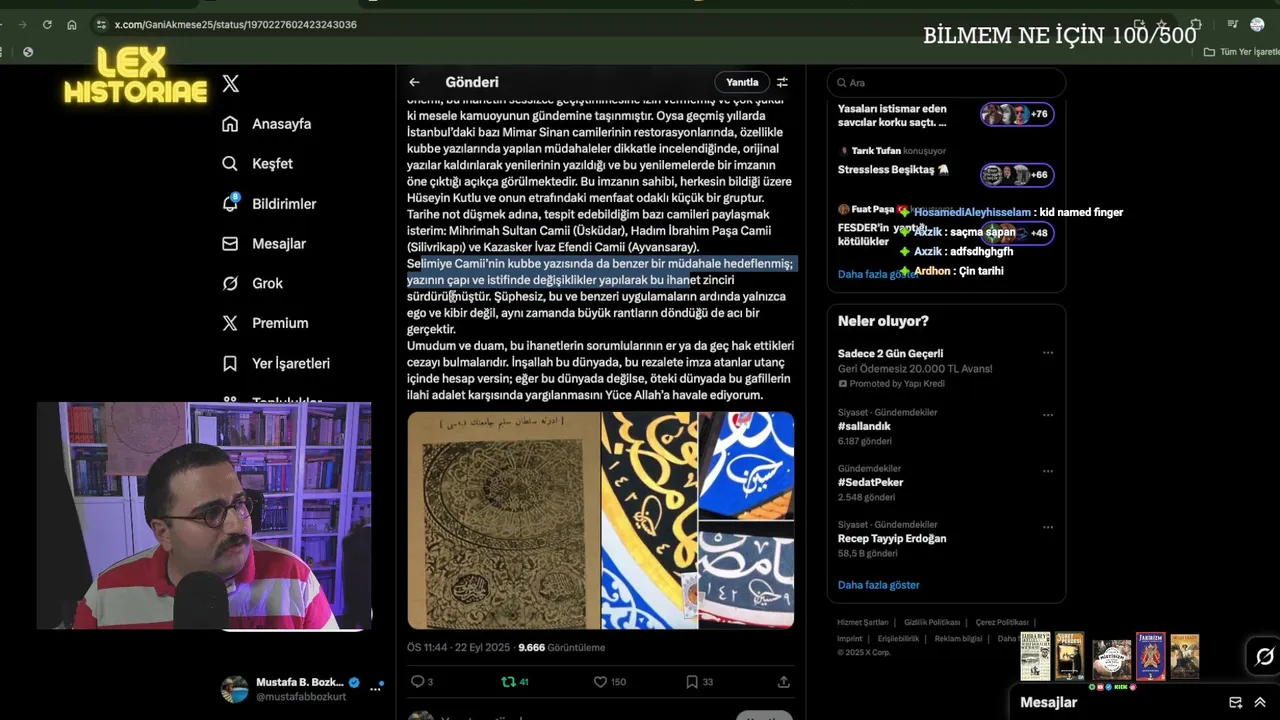Viewport: 1280px width, 720px height.
Task: Open more options for Sadece 2 Gün Geçerli
Action: (1048, 353)
